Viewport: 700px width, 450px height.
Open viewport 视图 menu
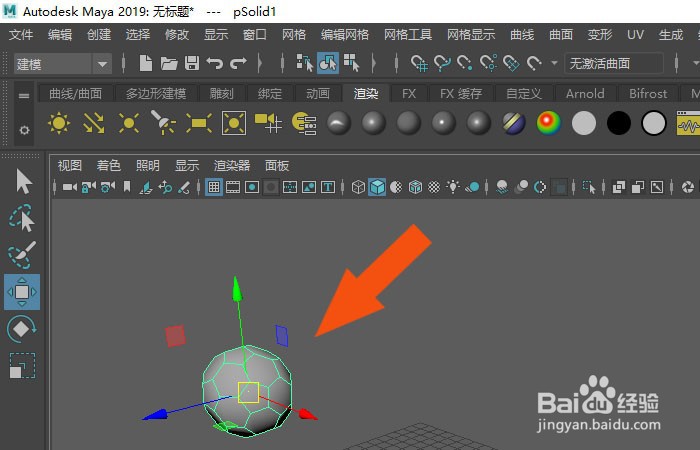[x=70, y=166]
